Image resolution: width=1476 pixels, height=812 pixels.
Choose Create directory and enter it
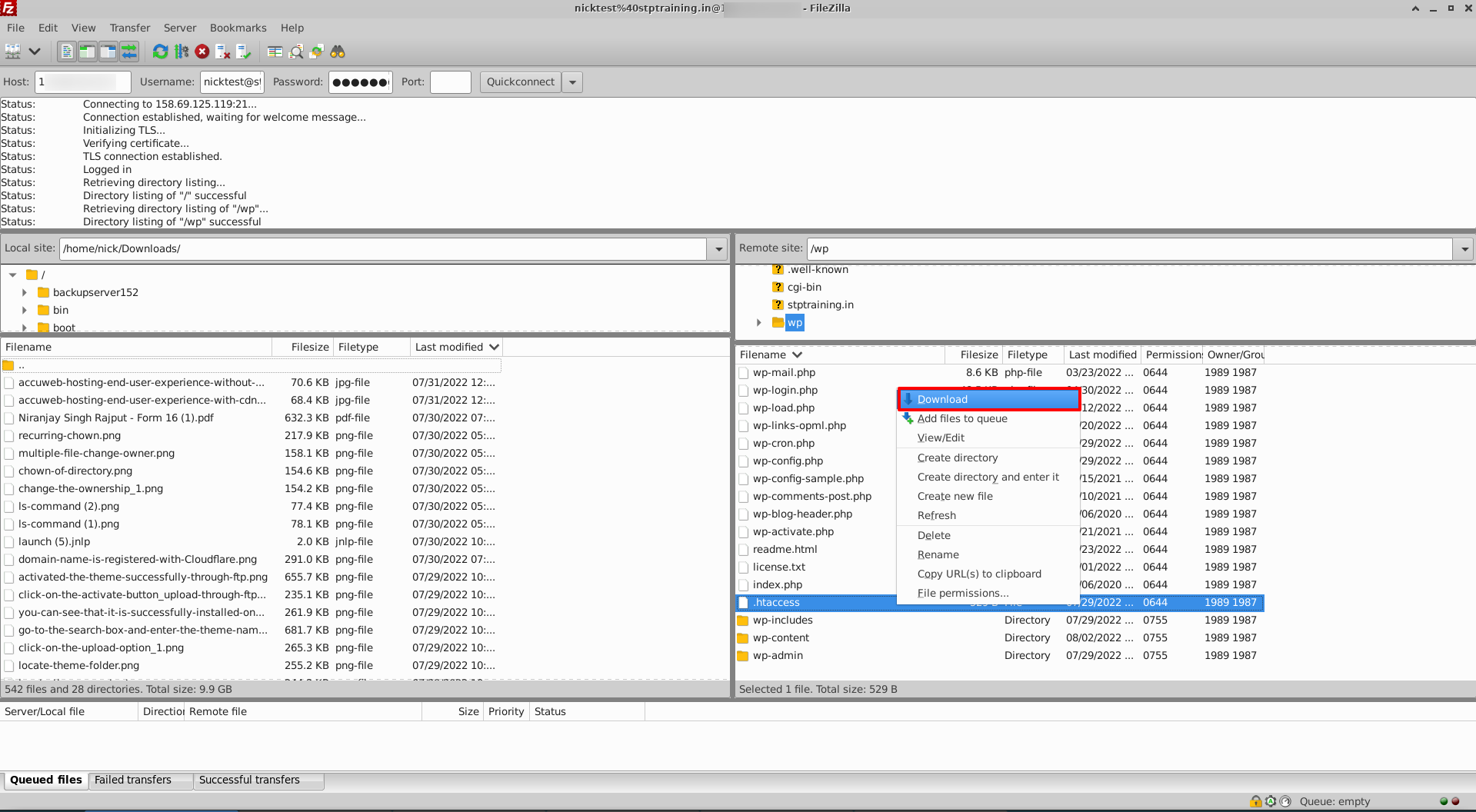click(989, 477)
